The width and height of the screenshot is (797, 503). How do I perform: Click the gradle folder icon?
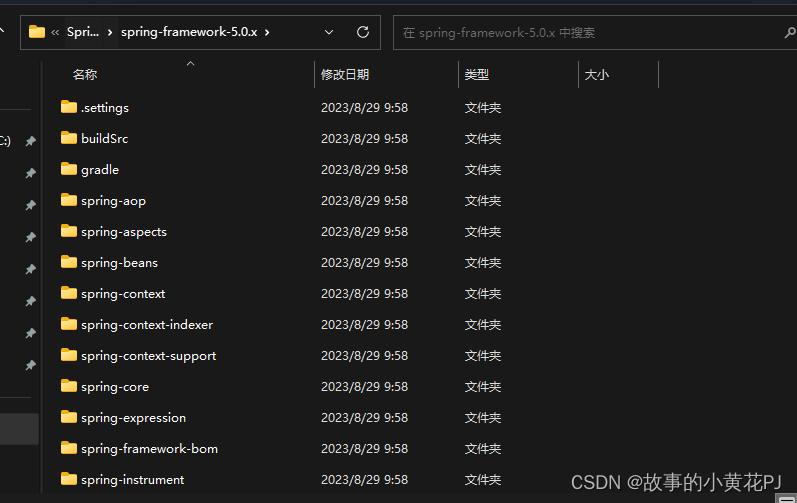(69, 169)
